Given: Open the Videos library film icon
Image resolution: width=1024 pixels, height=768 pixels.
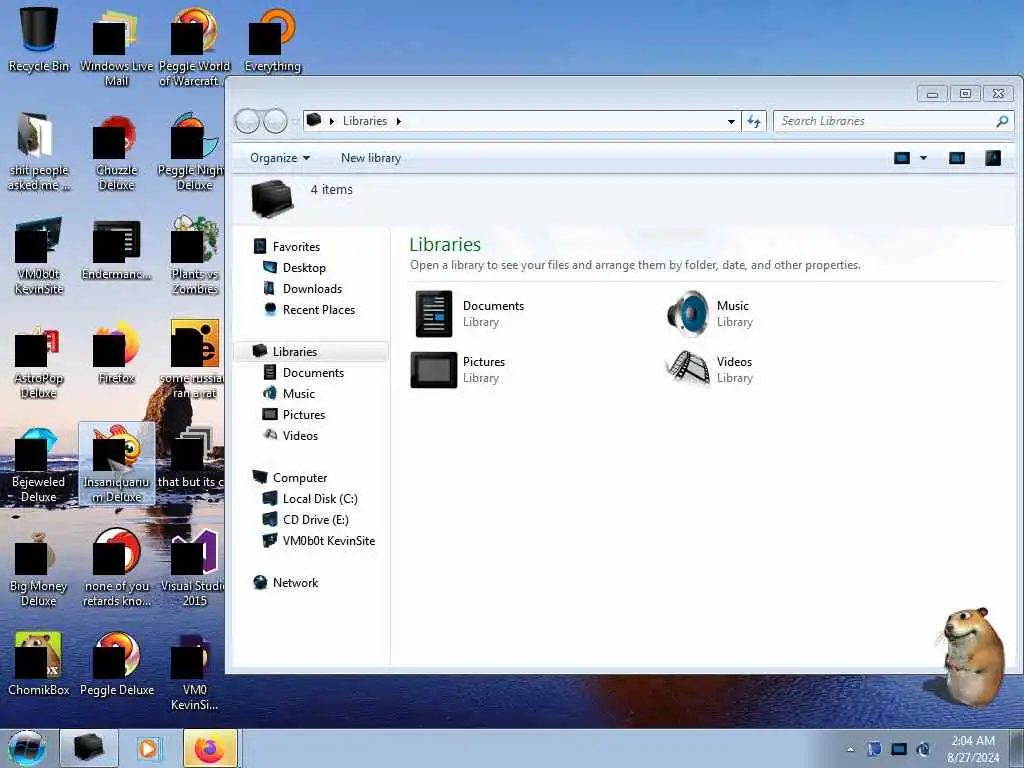Looking at the screenshot, I should point(688,369).
